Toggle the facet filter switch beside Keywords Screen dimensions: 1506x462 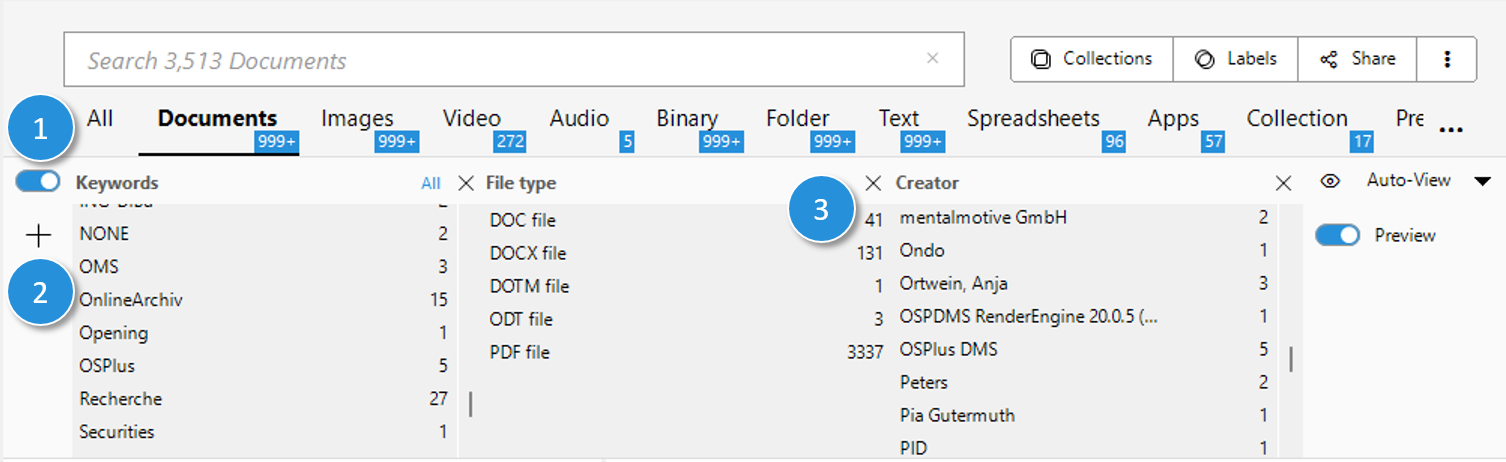38,182
